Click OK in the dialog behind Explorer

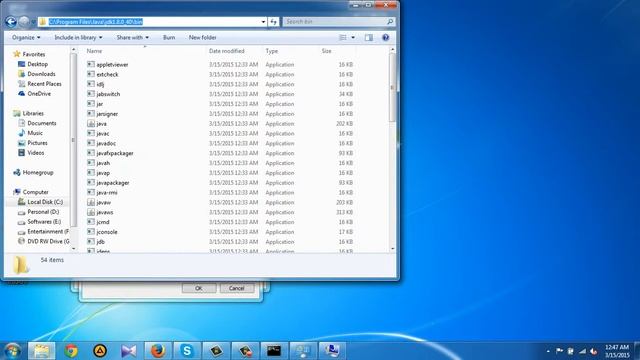pos(199,288)
